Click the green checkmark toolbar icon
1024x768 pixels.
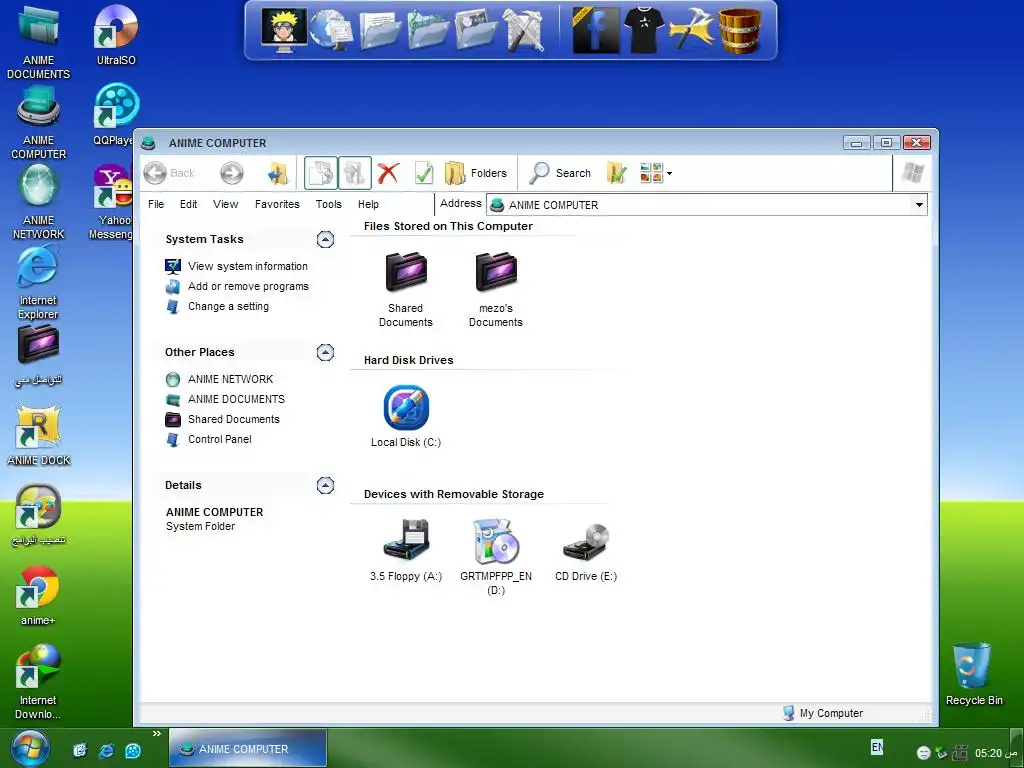click(x=424, y=173)
